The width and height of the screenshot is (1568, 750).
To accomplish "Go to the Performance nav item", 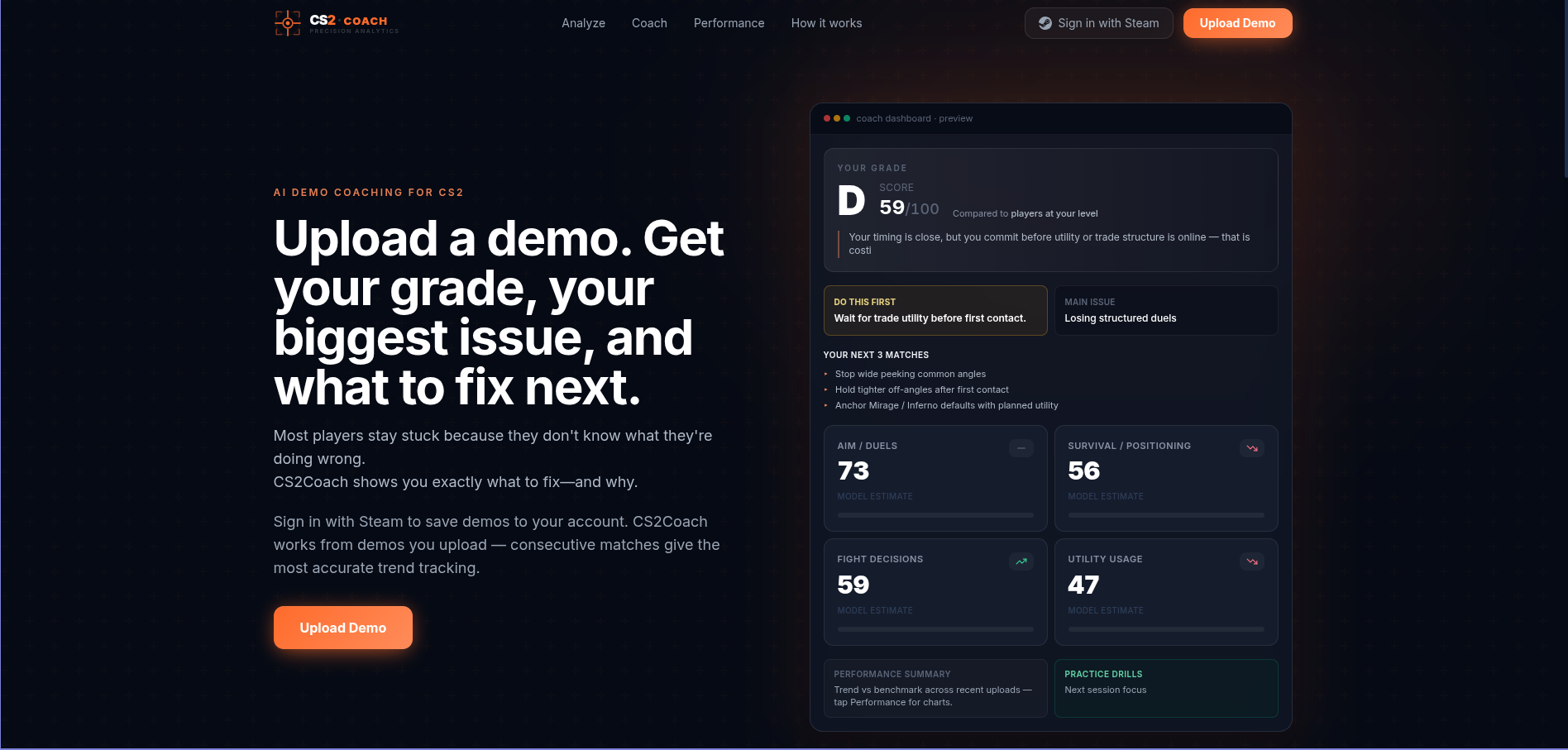I will pos(729,23).
